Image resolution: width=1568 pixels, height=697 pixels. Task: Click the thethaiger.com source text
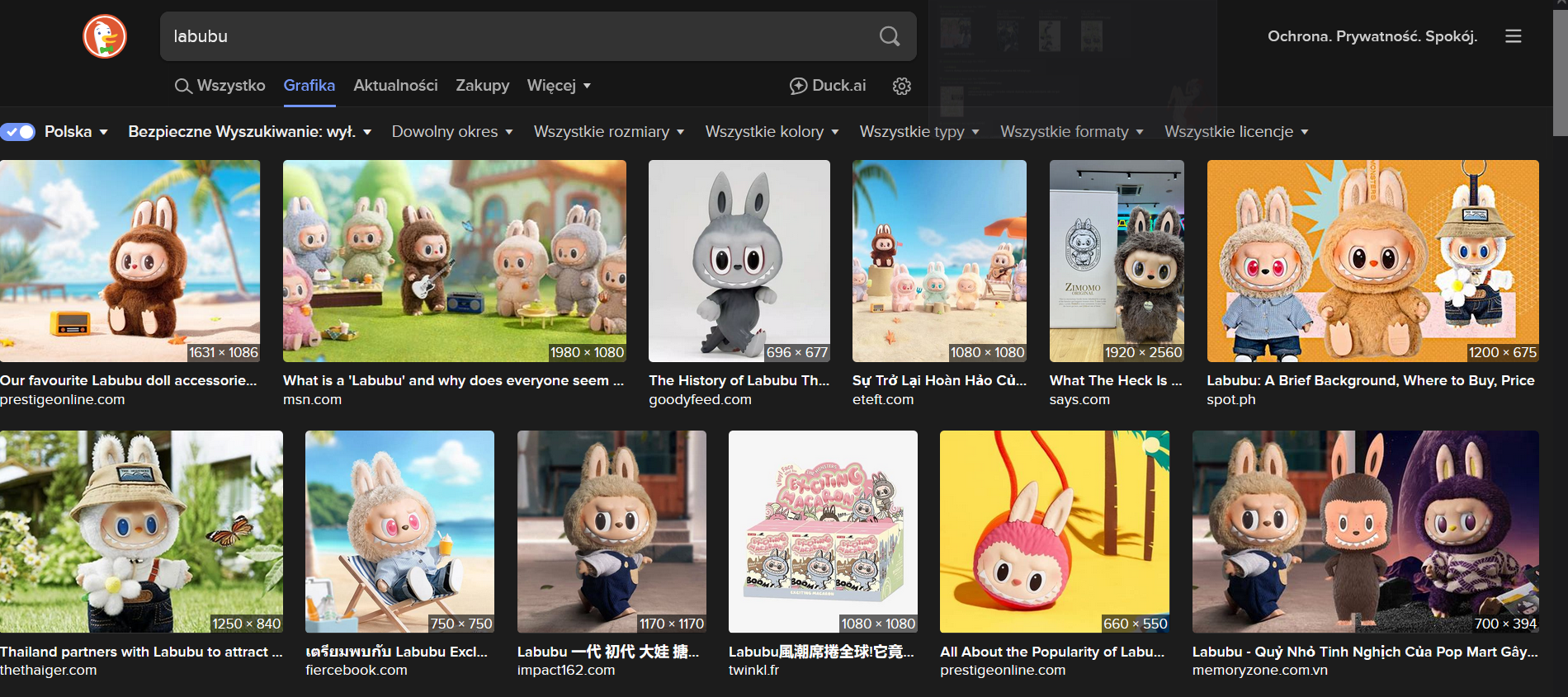tap(49, 670)
